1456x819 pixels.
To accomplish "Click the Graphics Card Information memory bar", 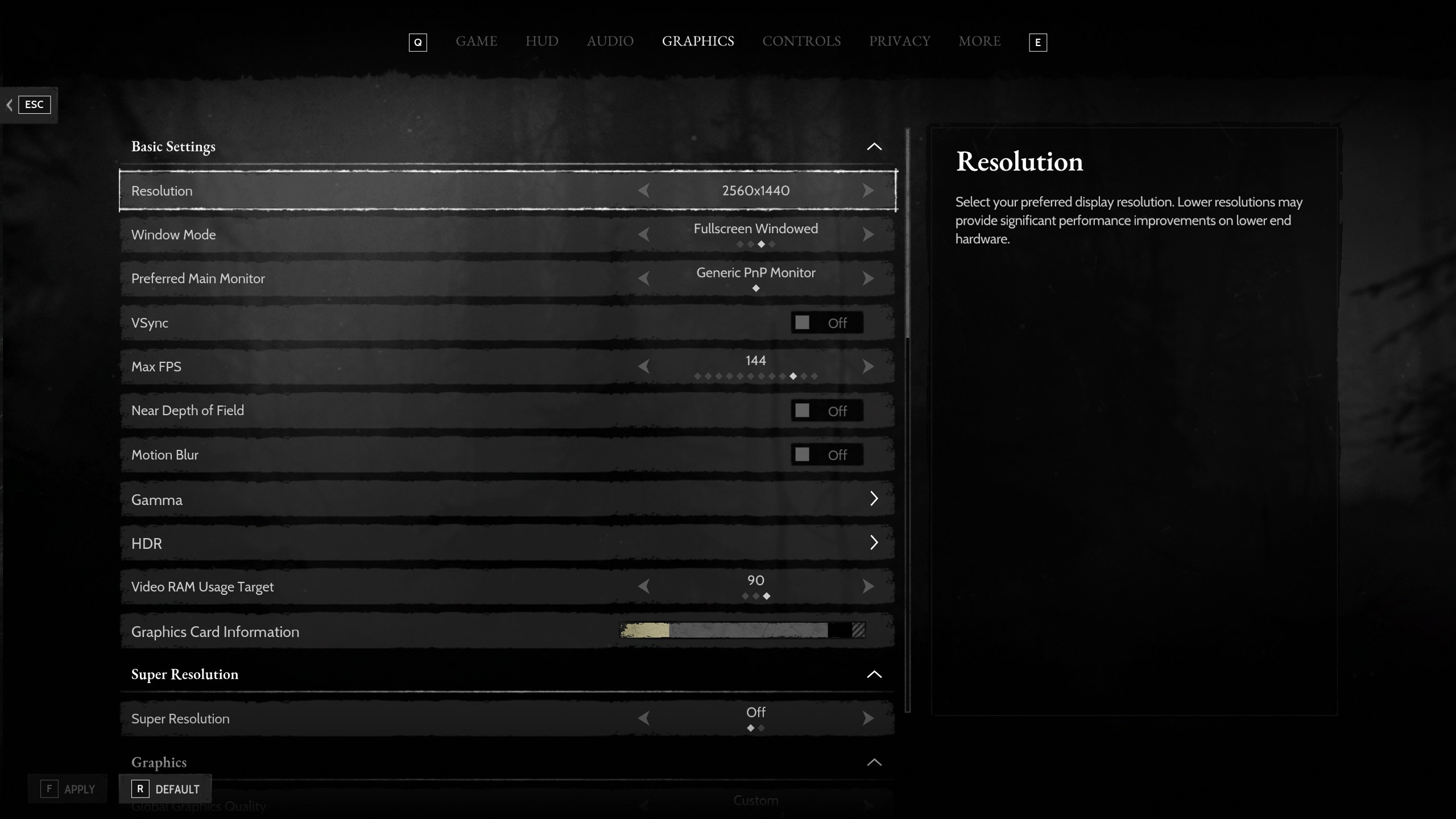I will point(742,630).
